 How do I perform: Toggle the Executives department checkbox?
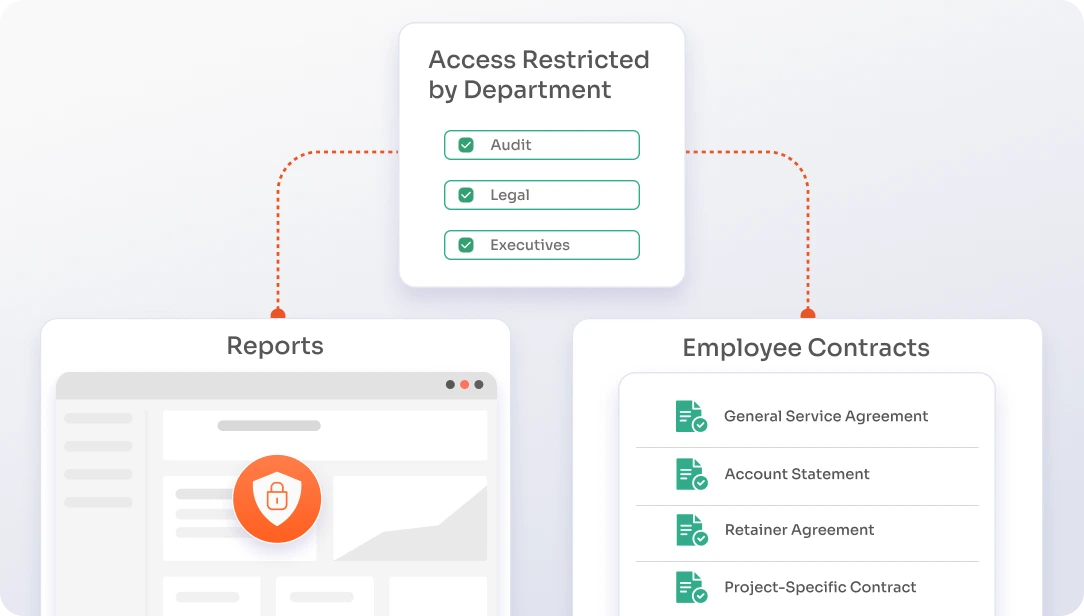point(466,245)
